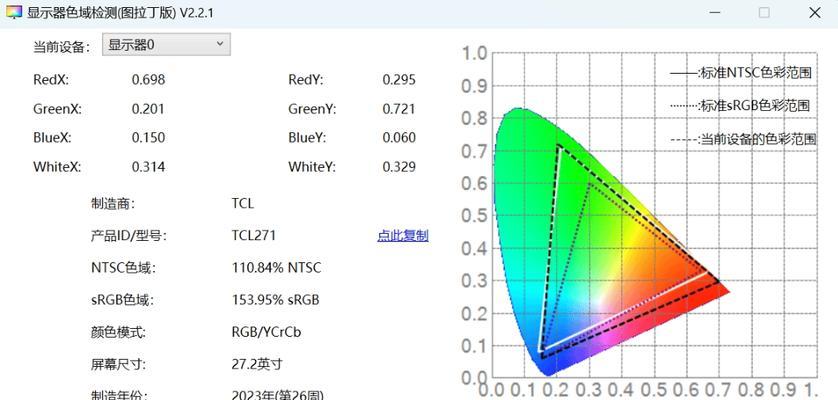Click the 110.84% NTSC gamut value
838x400 pixels.
[x=277, y=267]
